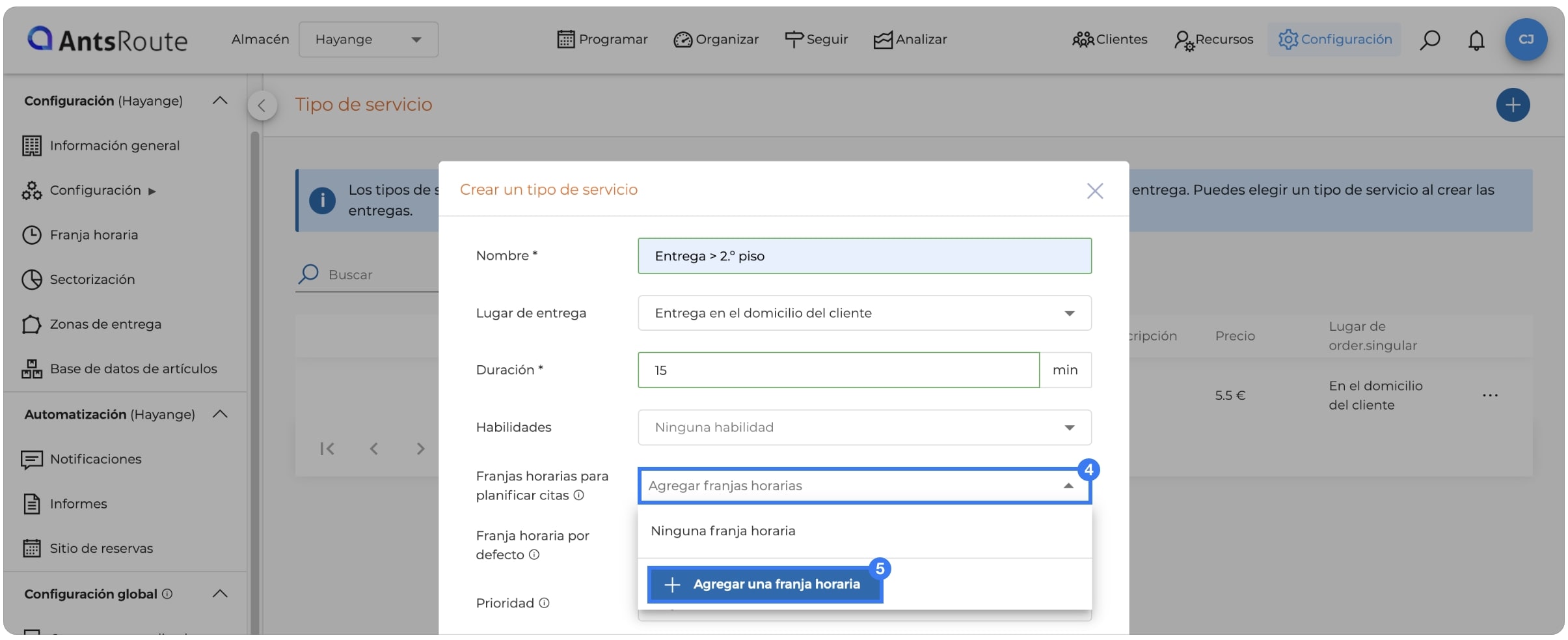Click the Base de datos boxes icon
This screenshot has height=640, width=1568.
click(31, 369)
